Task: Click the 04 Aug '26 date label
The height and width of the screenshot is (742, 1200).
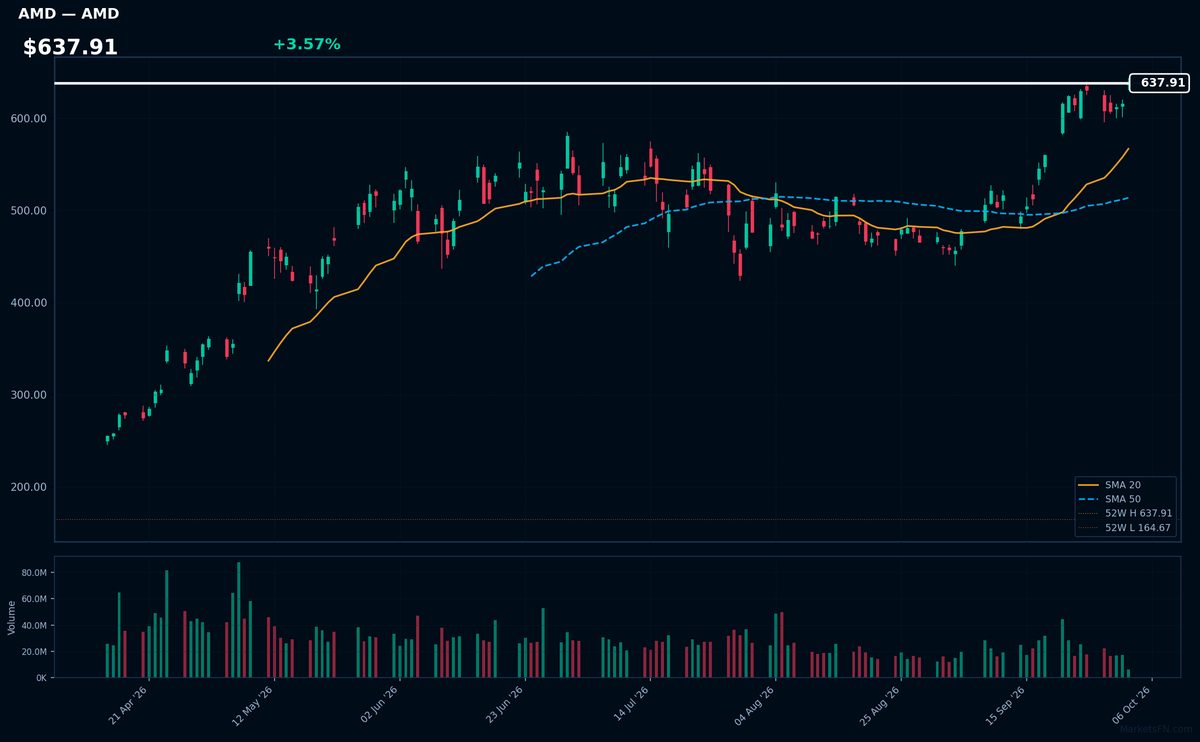Action: [755, 703]
